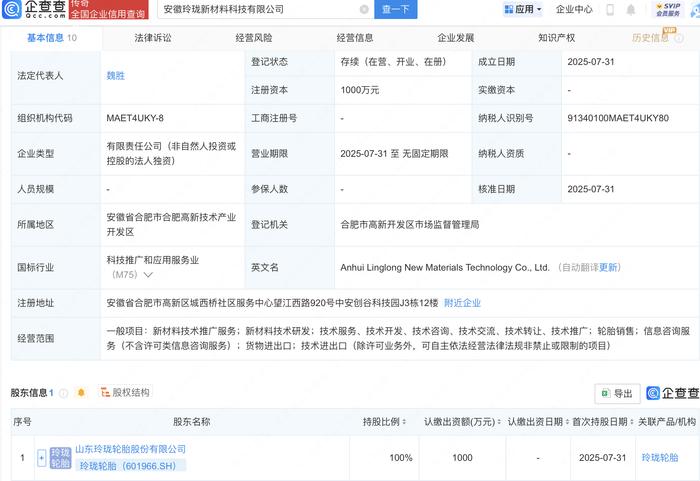Image resolution: width=700 pixels, height=481 pixels.
Task: Click the mobile phone icon in header
Action: tap(610, 9)
